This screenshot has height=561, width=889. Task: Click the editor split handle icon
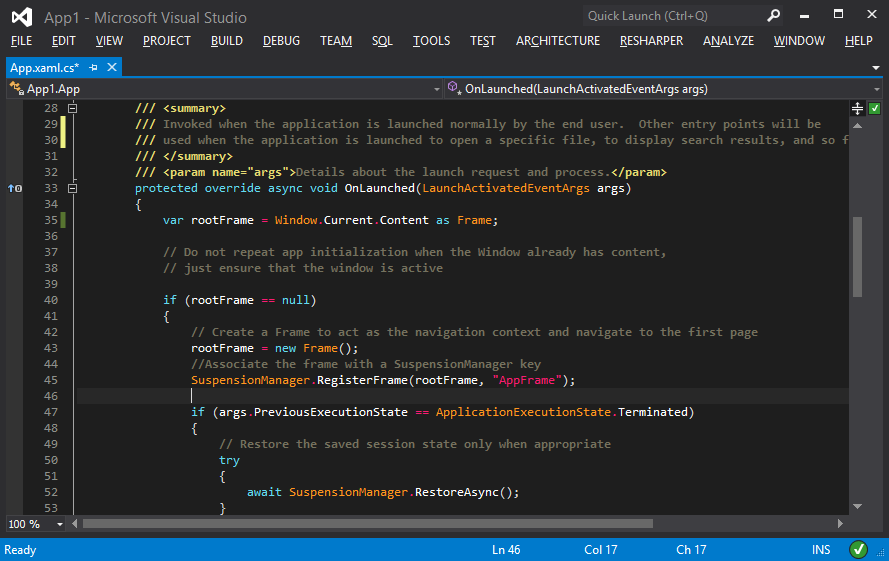point(857,108)
